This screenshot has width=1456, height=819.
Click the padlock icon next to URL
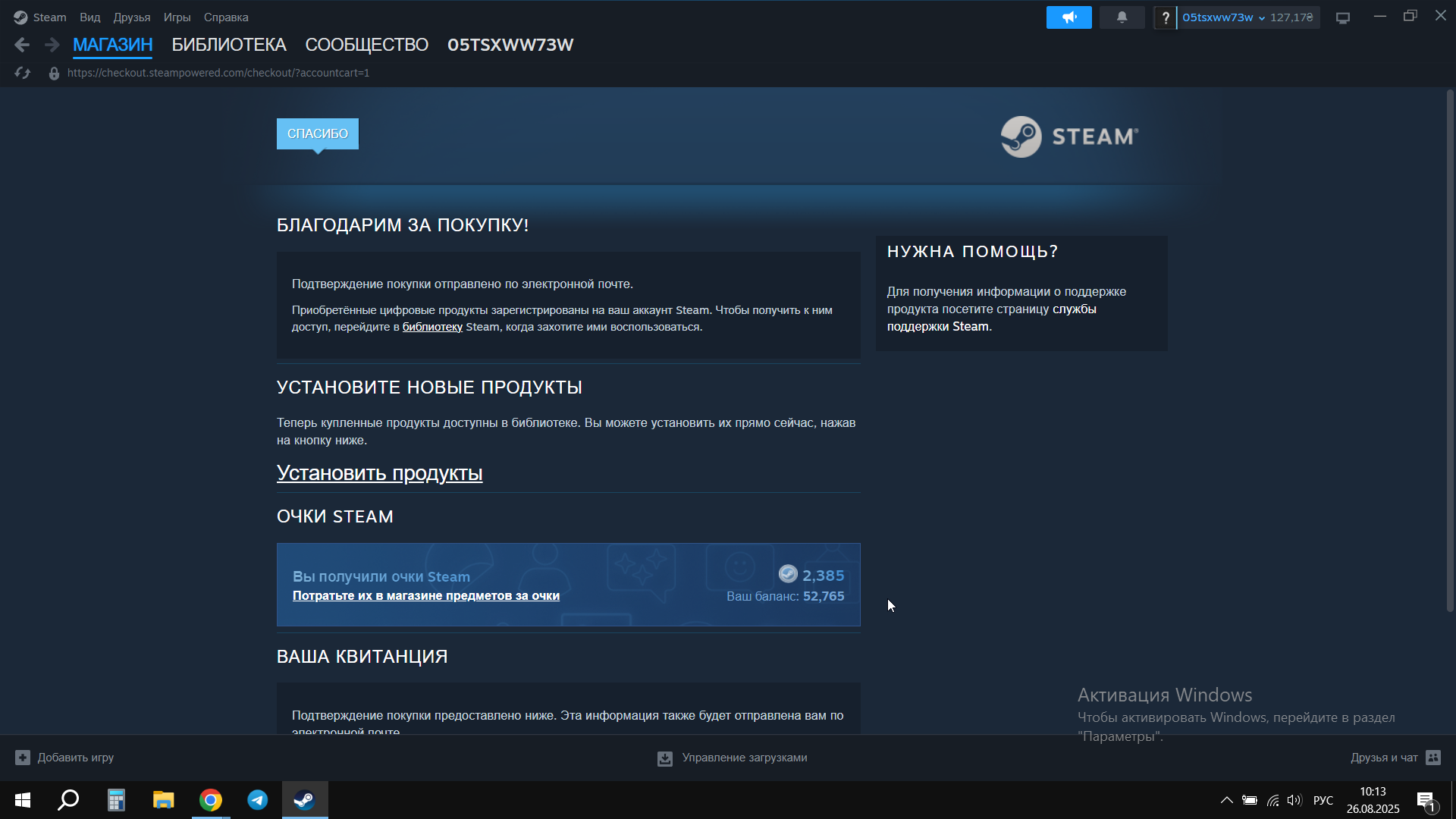pyautogui.click(x=54, y=74)
